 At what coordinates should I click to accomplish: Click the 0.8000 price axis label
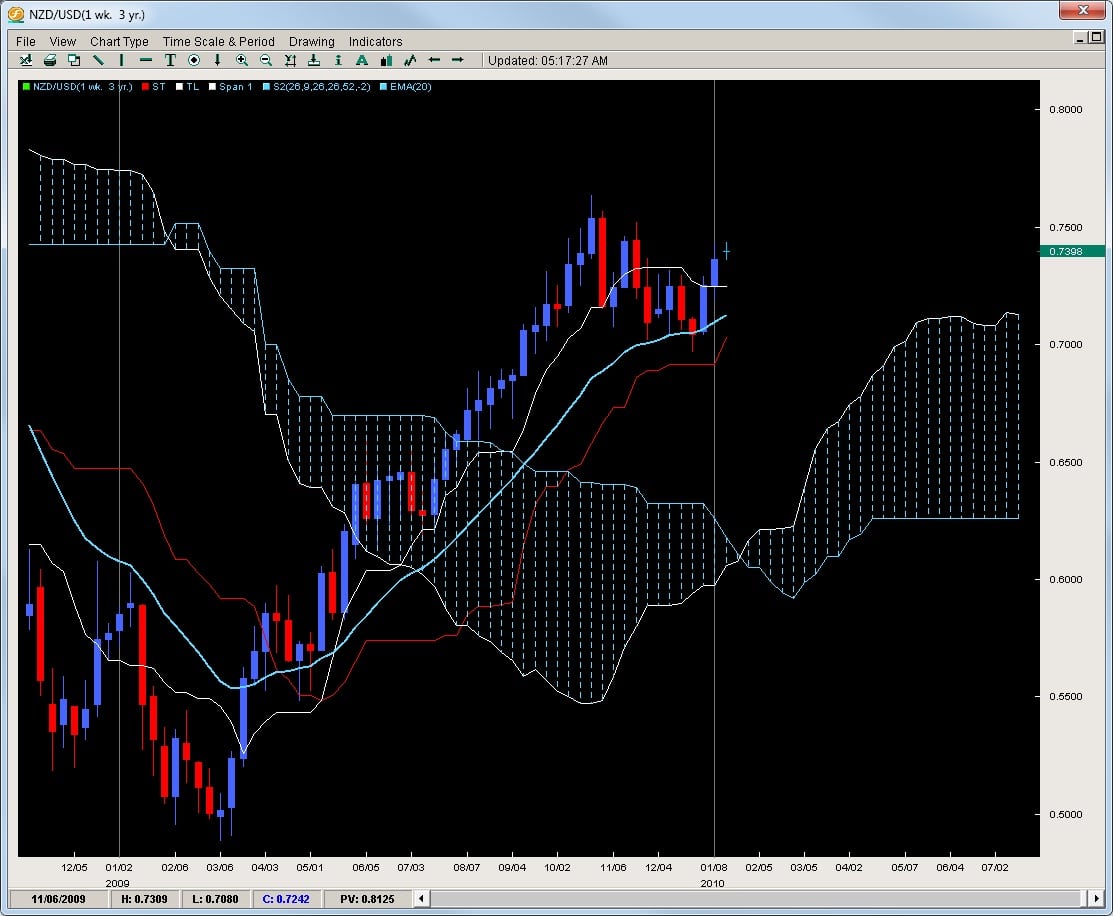coord(1066,109)
